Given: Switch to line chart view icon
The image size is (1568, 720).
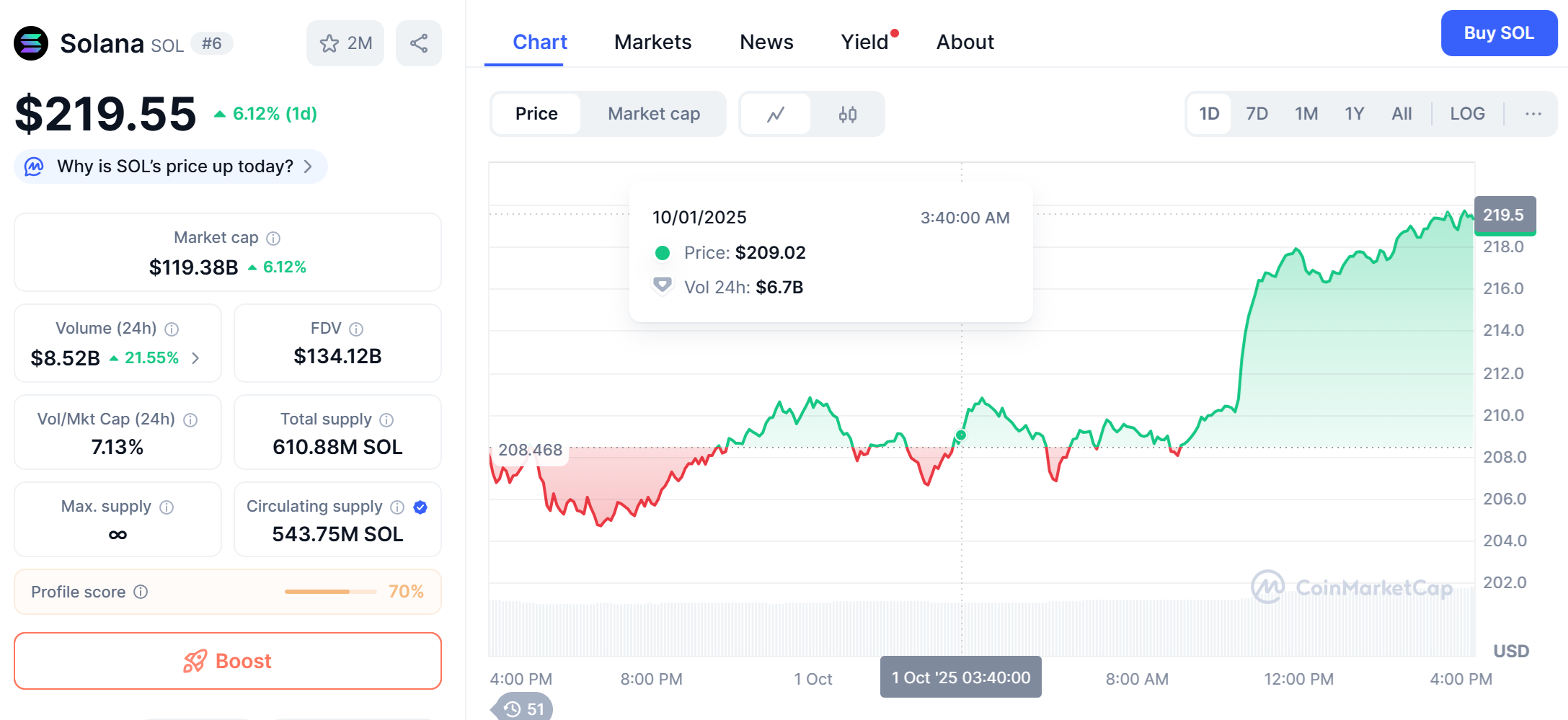Looking at the screenshot, I should [x=776, y=115].
